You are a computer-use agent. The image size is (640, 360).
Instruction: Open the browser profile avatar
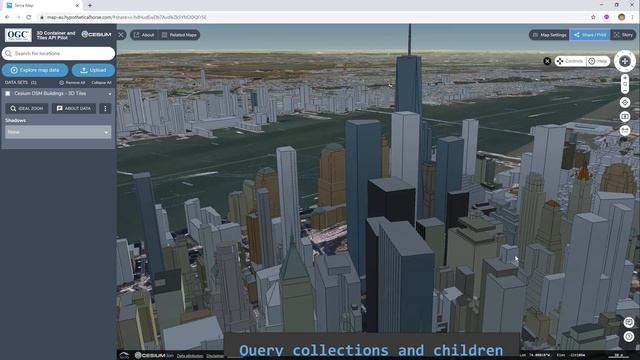pos(621,17)
